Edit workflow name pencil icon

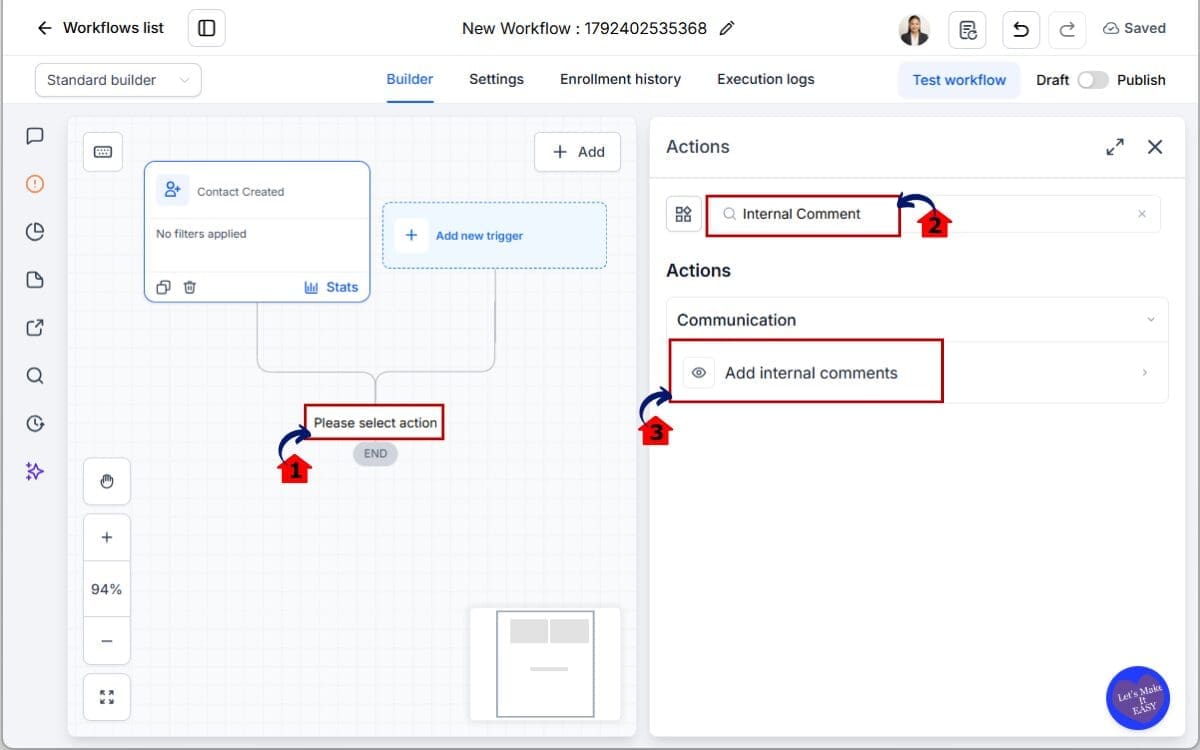727,28
